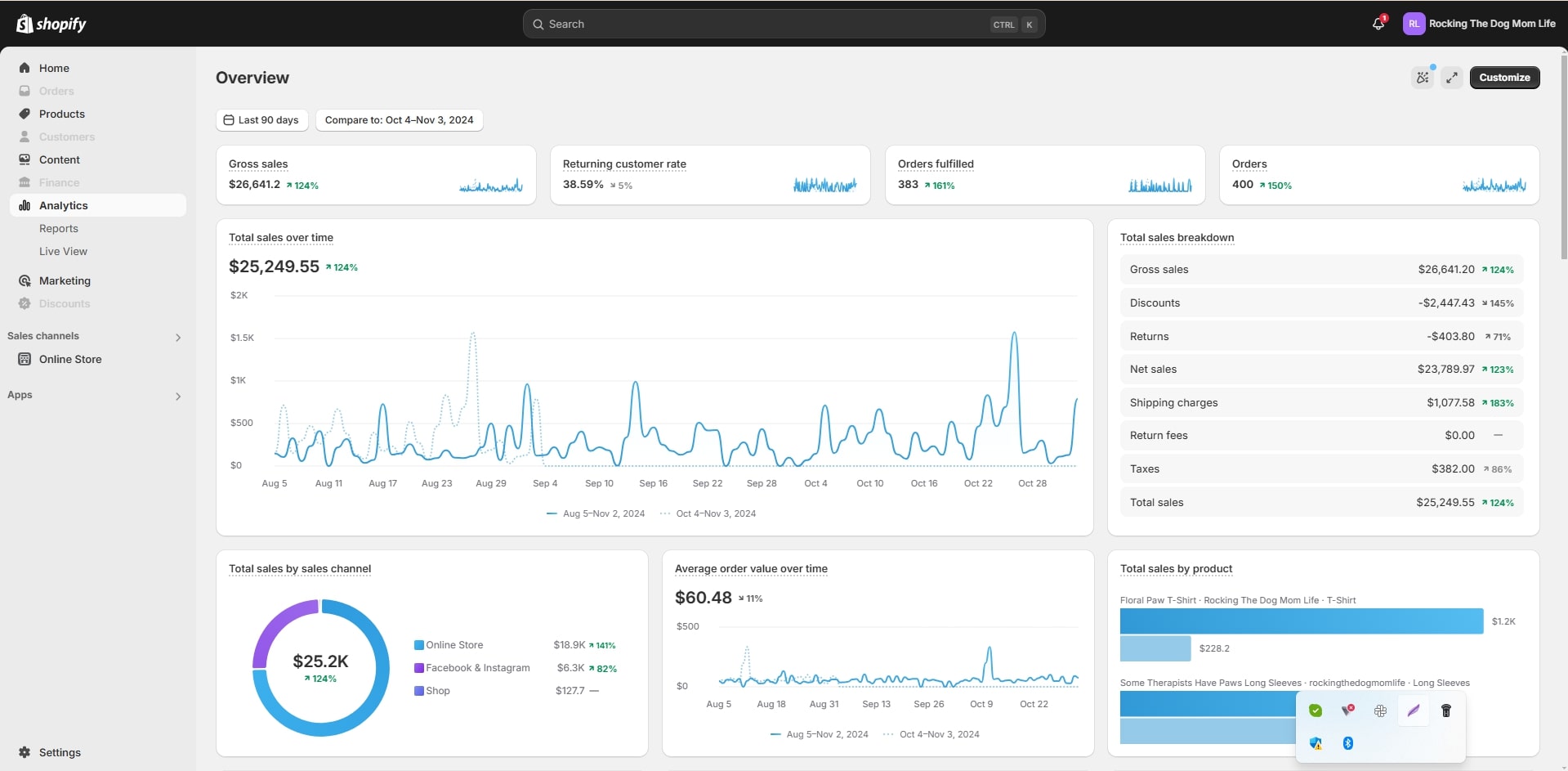Open the purple feather tray icon
This screenshot has width=1568, height=771.
coord(1413,710)
